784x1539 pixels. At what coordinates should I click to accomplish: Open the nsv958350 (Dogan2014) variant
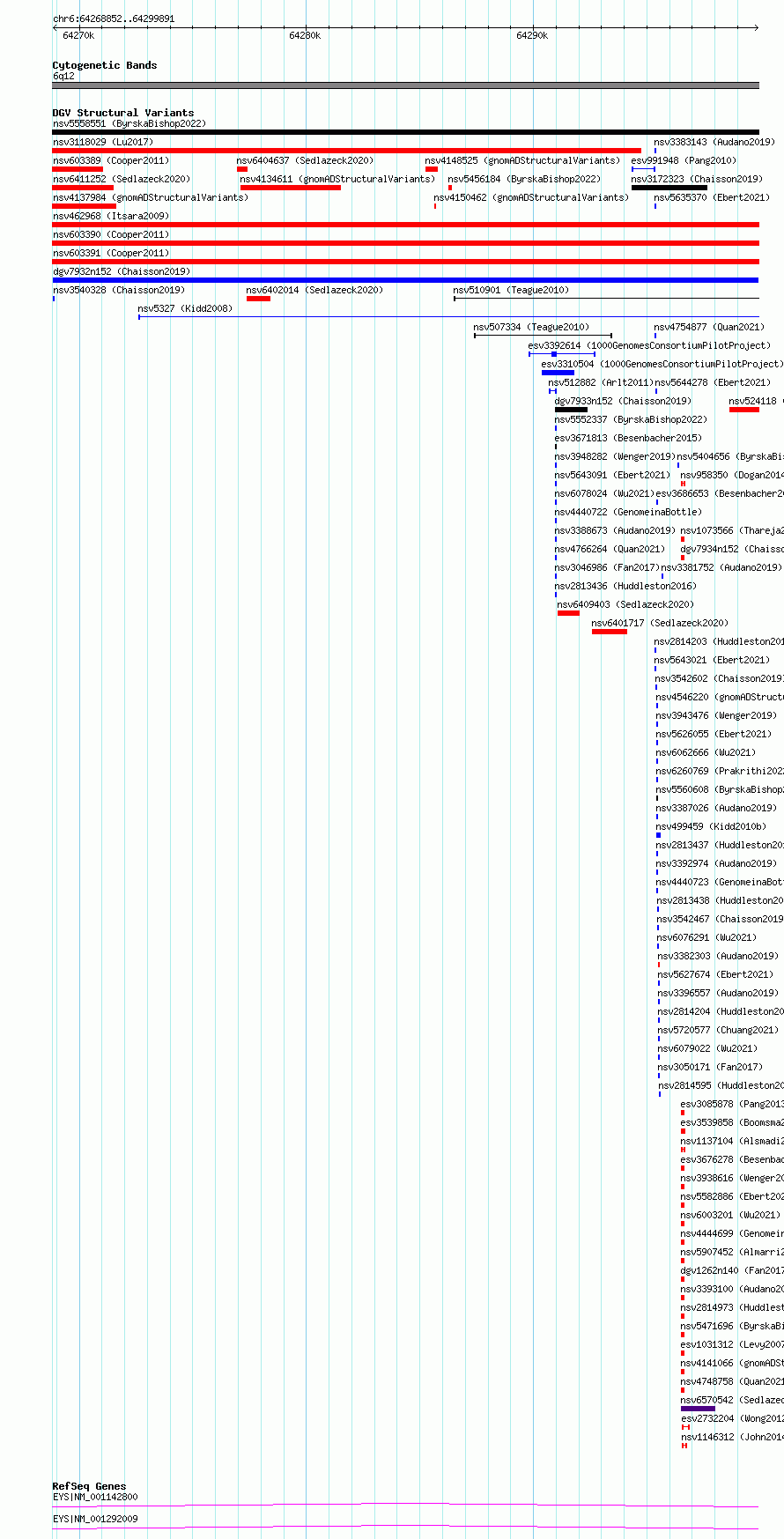pos(732,476)
